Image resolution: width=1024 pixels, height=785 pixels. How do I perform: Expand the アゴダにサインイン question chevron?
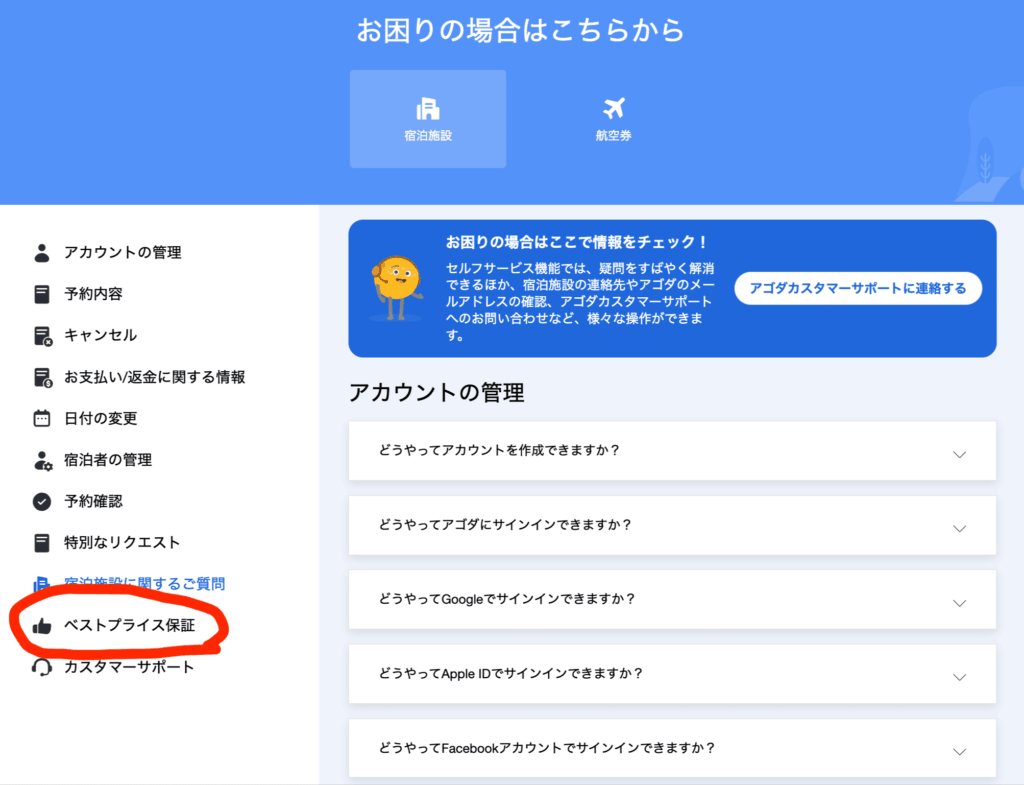point(959,528)
